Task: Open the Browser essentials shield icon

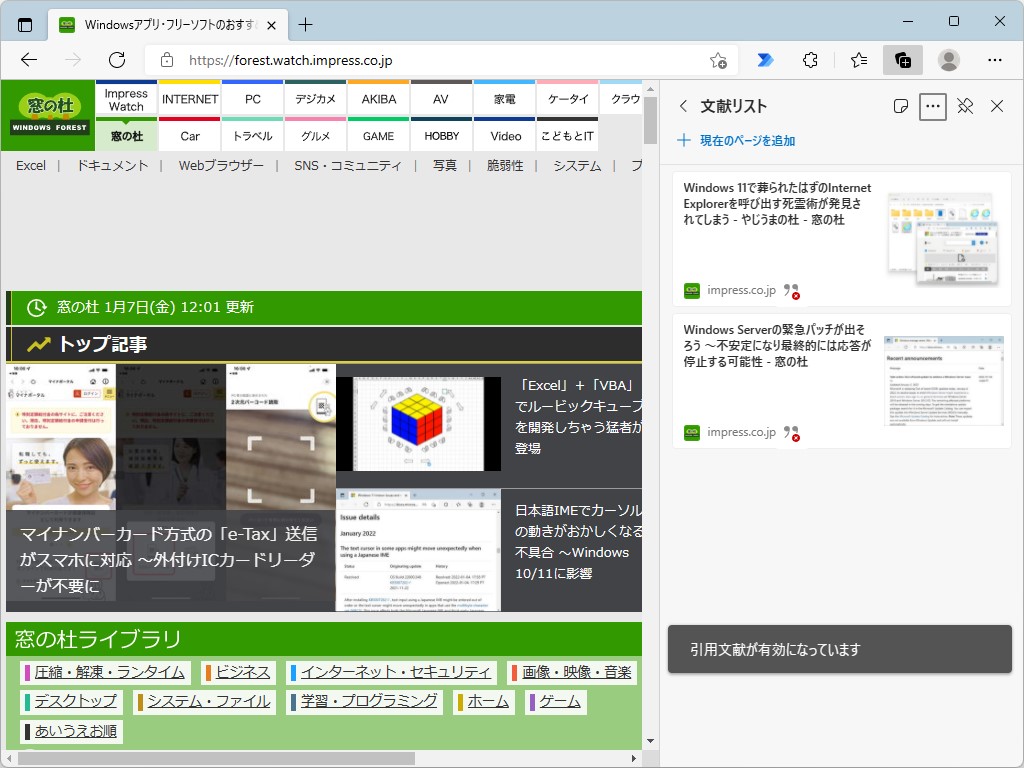Action: pos(810,60)
